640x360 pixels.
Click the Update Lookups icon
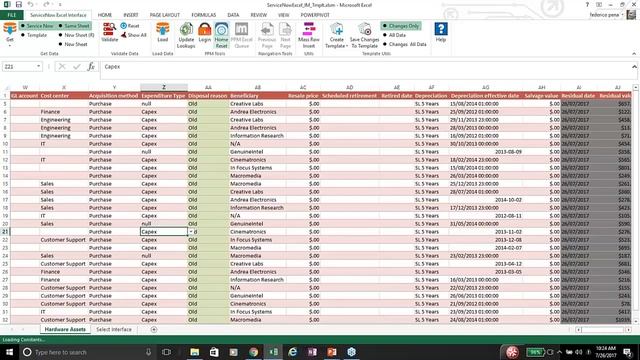[x=186, y=30]
